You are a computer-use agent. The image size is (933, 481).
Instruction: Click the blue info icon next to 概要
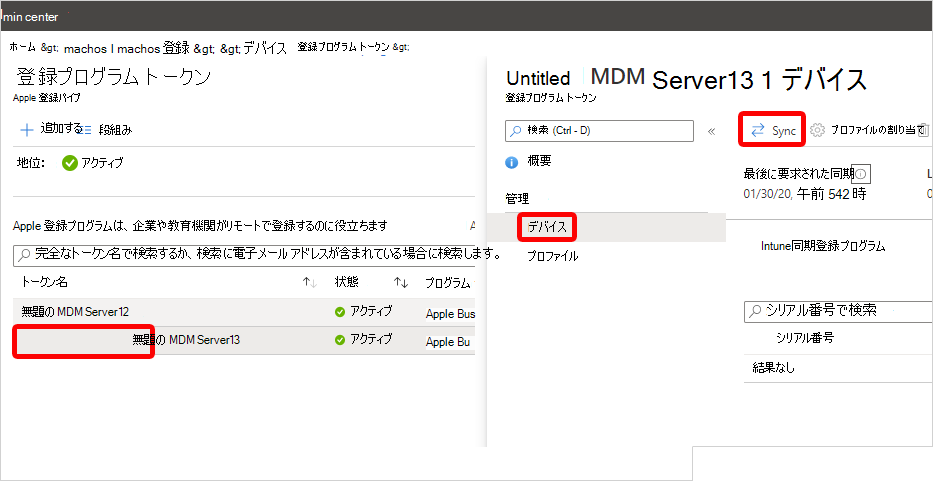click(x=512, y=163)
